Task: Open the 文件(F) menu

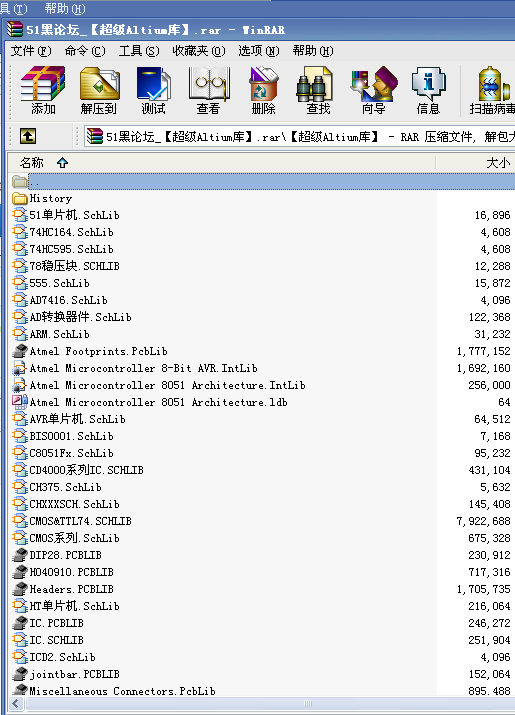Action: [x=31, y=51]
